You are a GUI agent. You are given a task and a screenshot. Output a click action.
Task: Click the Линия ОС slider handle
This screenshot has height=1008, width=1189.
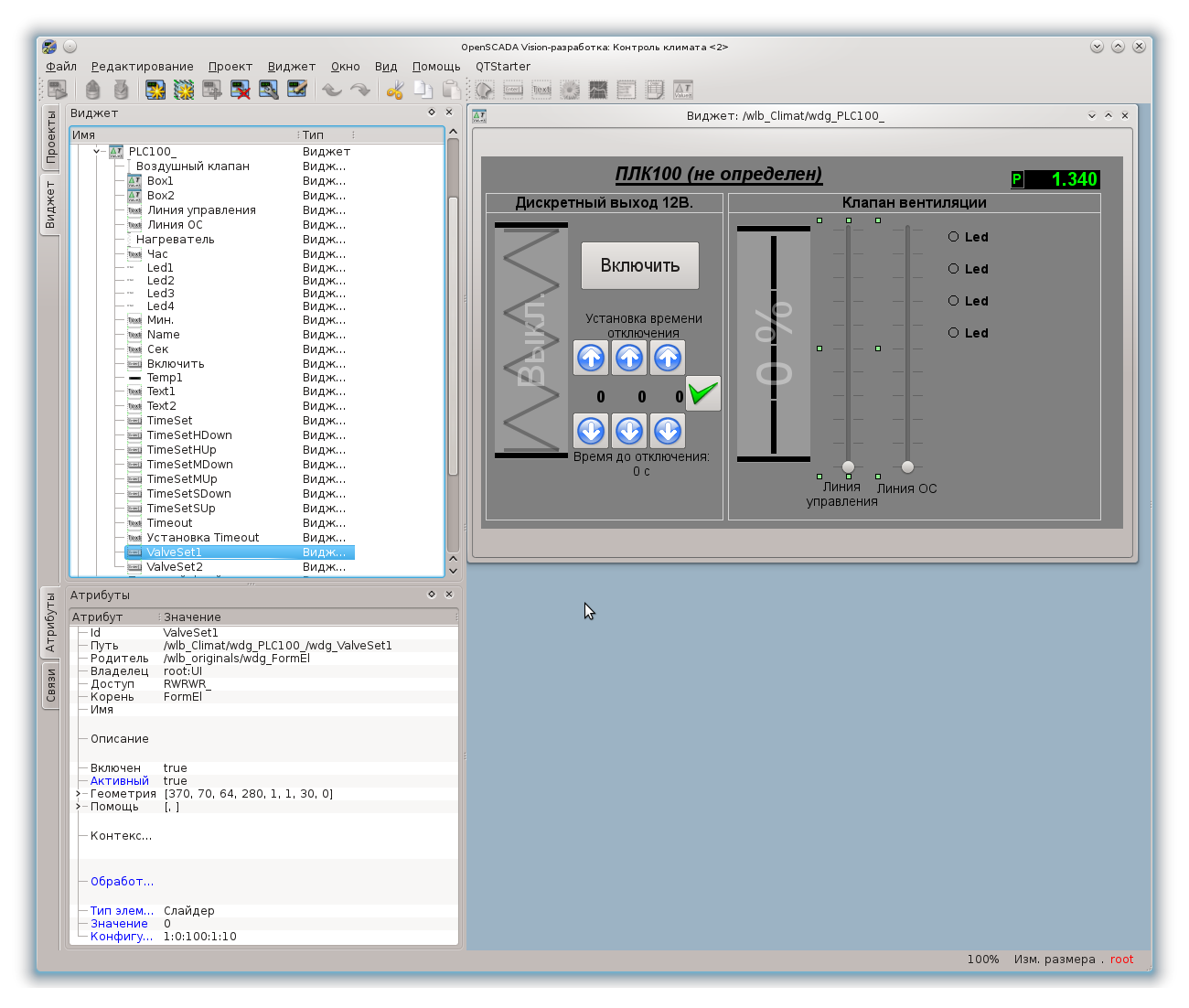pos(907,466)
